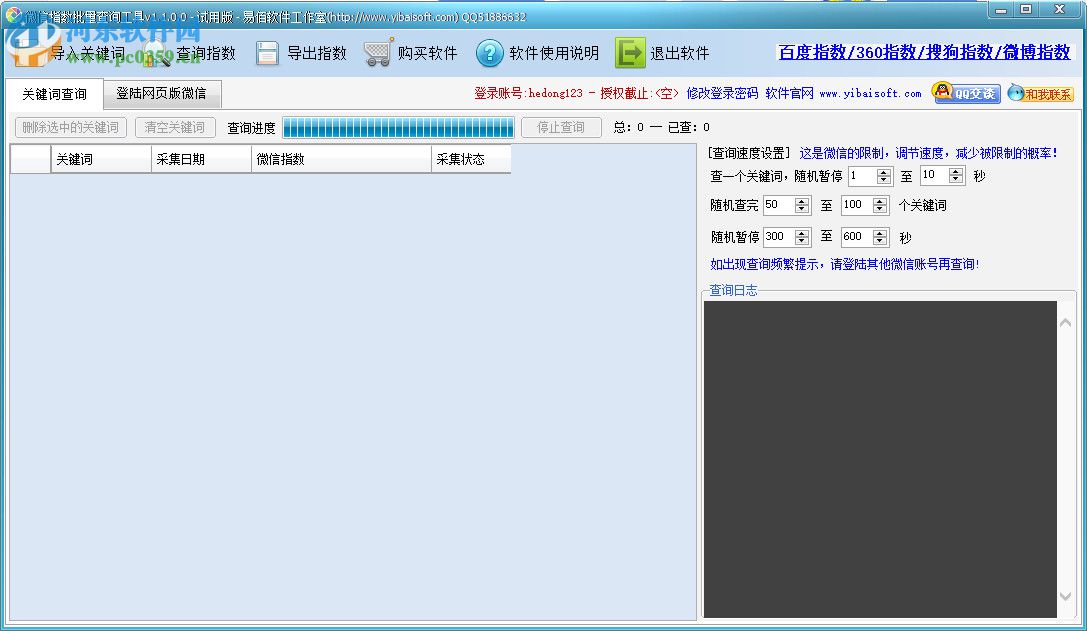Viewport: 1087px width, 631px height.
Task: Sort by the 关键词 column header
Action: pos(101,159)
